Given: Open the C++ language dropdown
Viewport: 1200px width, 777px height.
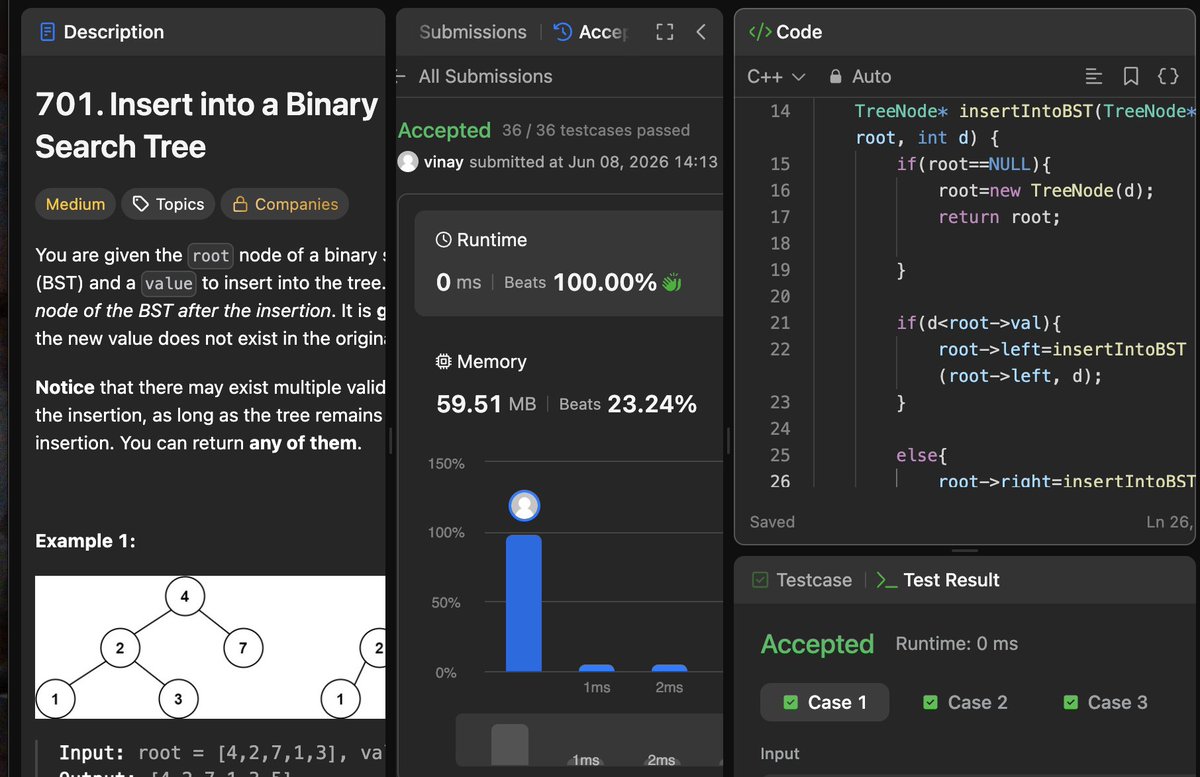Looking at the screenshot, I should click(x=776, y=76).
